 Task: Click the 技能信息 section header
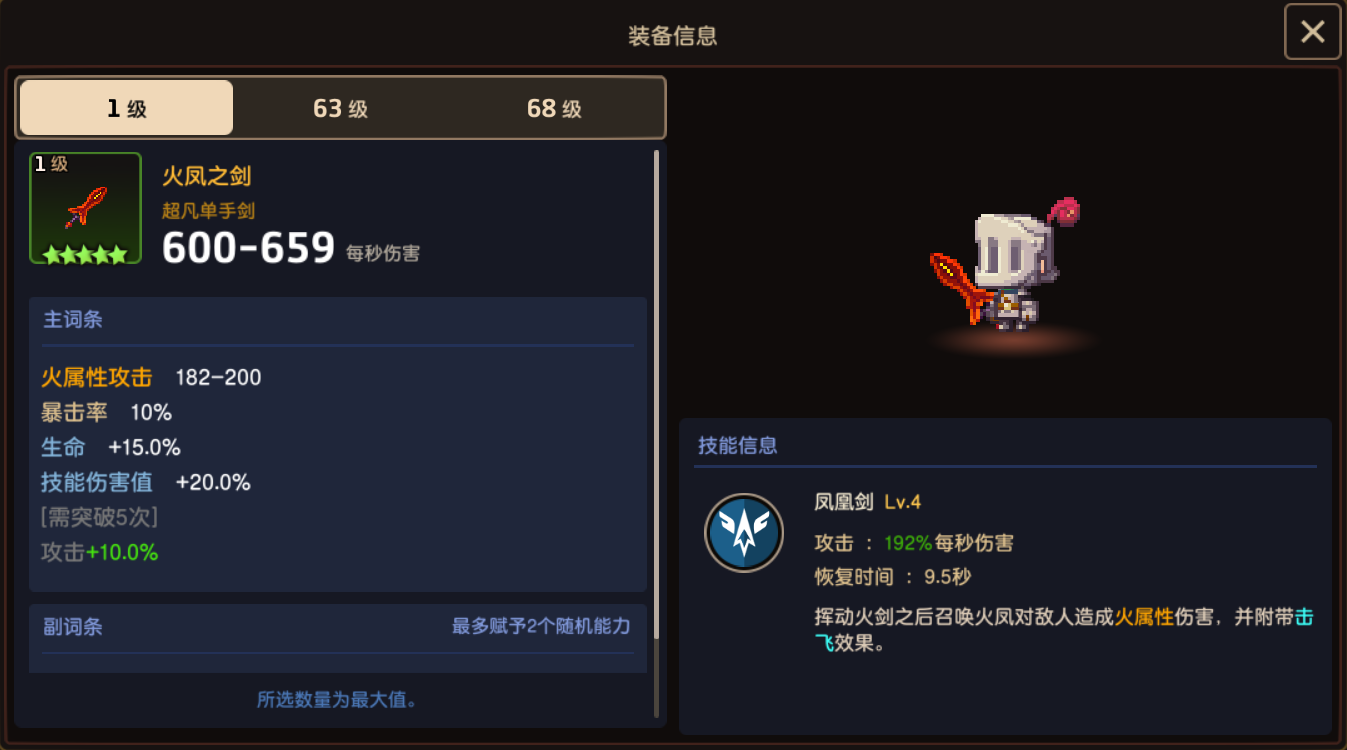pos(738,446)
